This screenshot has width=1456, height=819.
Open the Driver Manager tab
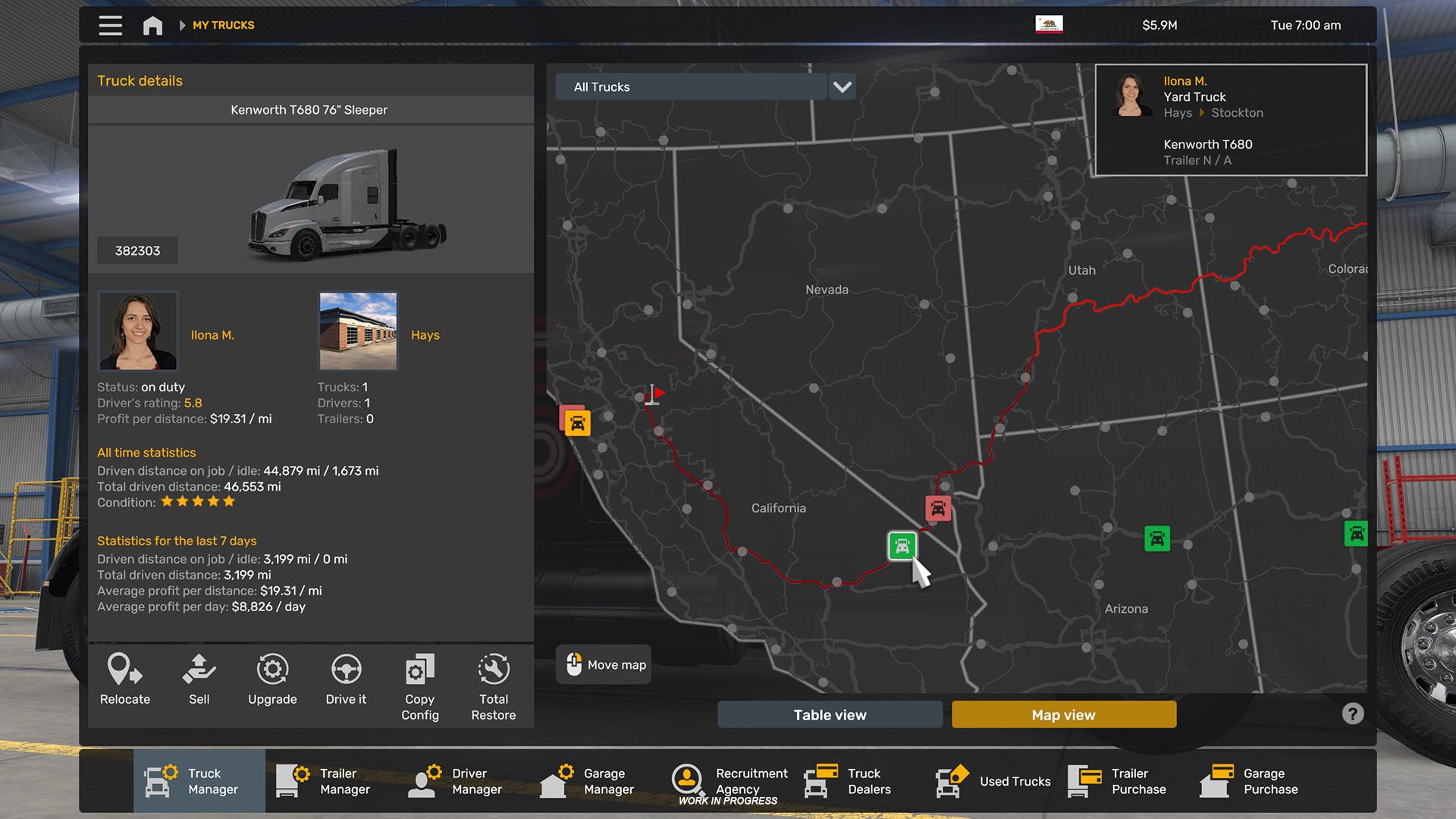pos(455,781)
